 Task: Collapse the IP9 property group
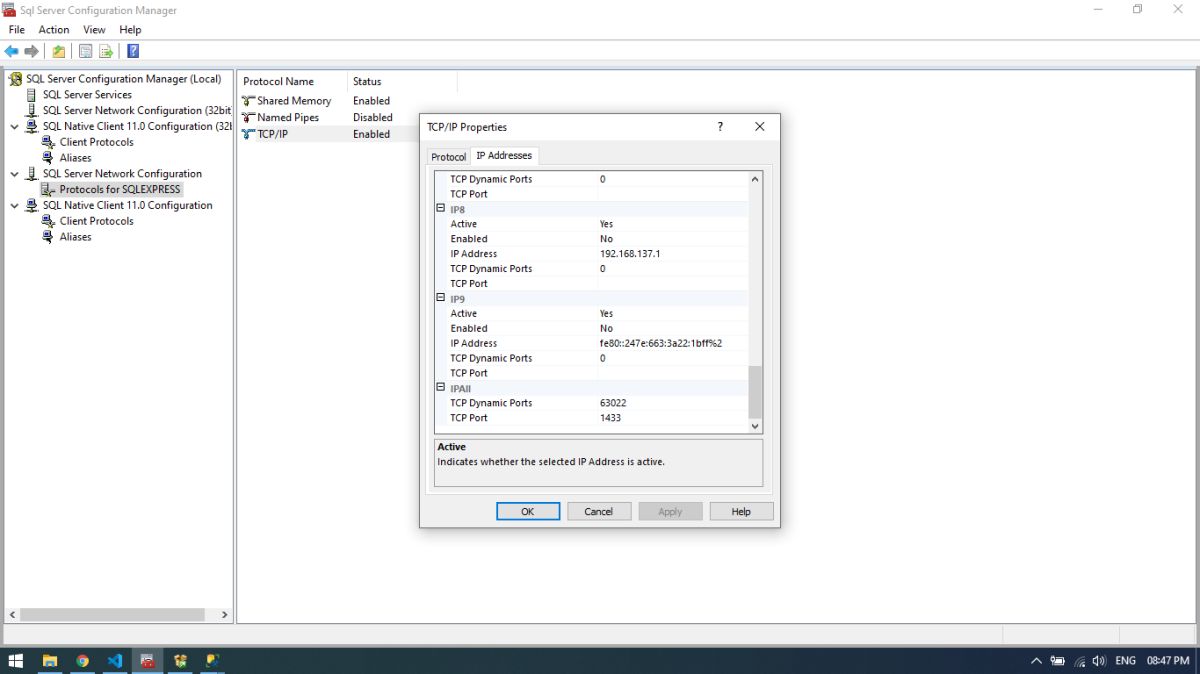pyautogui.click(x=440, y=298)
